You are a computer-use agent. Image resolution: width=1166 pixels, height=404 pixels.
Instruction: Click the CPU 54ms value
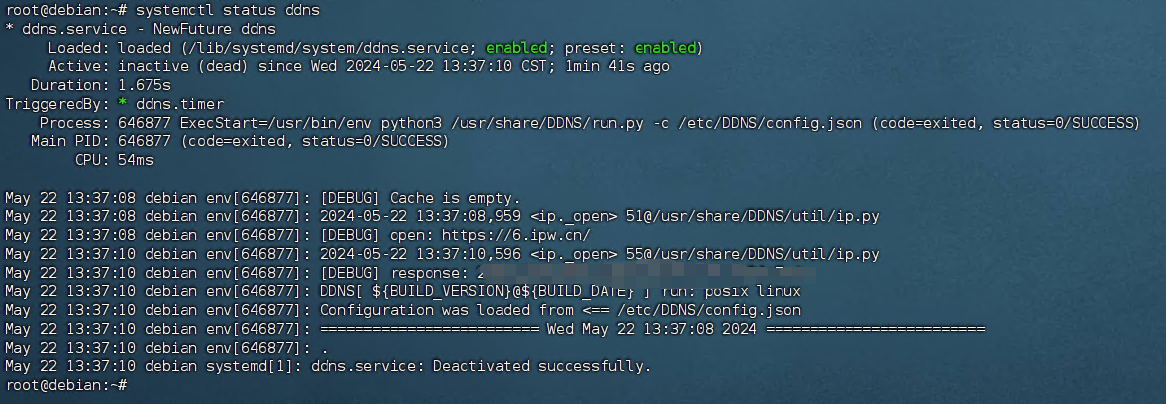click(136, 160)
